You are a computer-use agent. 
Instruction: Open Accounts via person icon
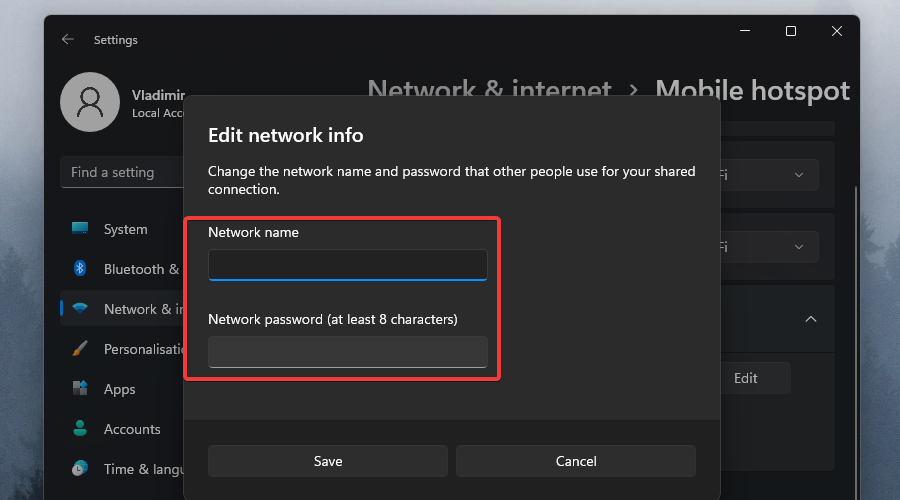(80, 429)
